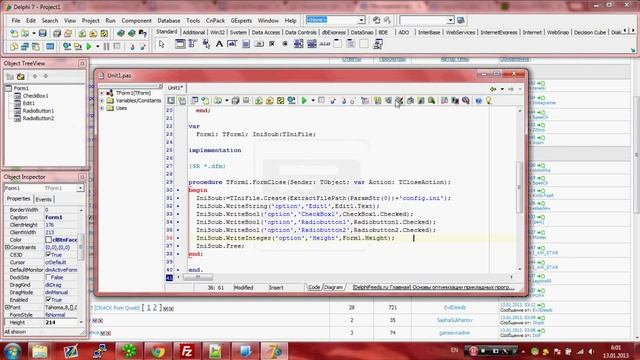
Task: Open the Run dropdown arrow in the main toolbar
Action: coord(98,47)
